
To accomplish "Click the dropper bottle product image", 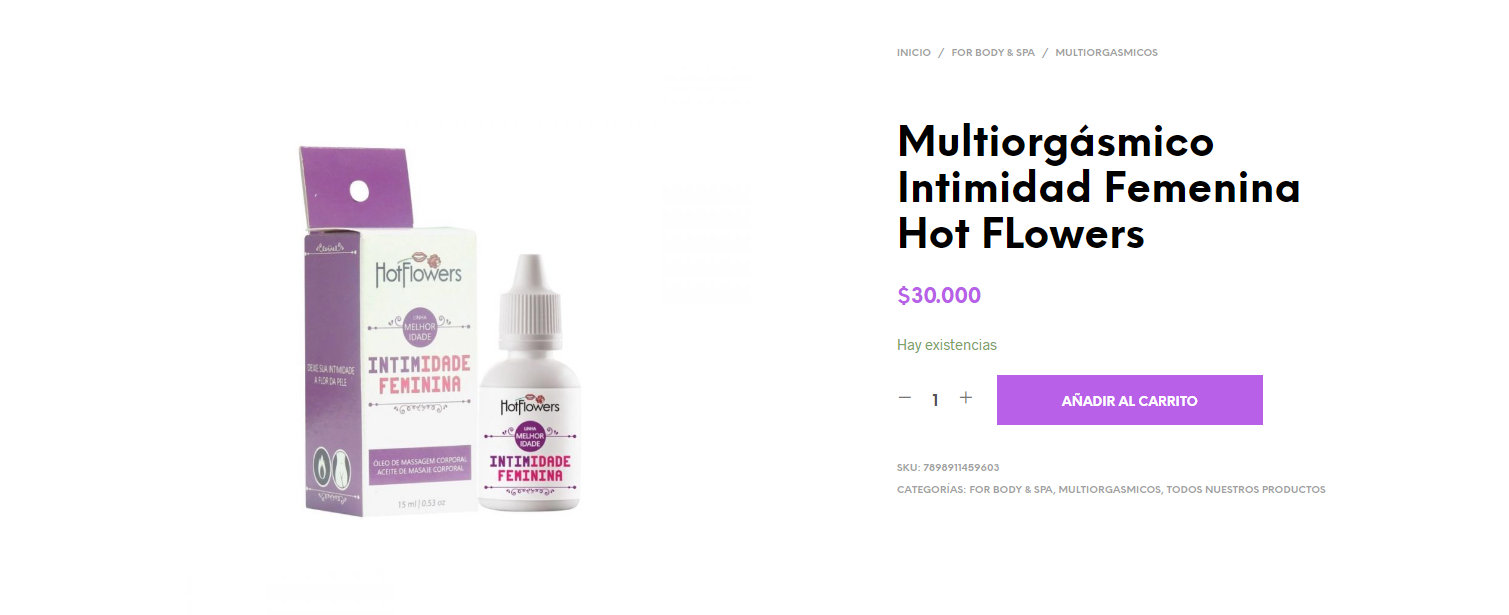I will tap(528, 384).
